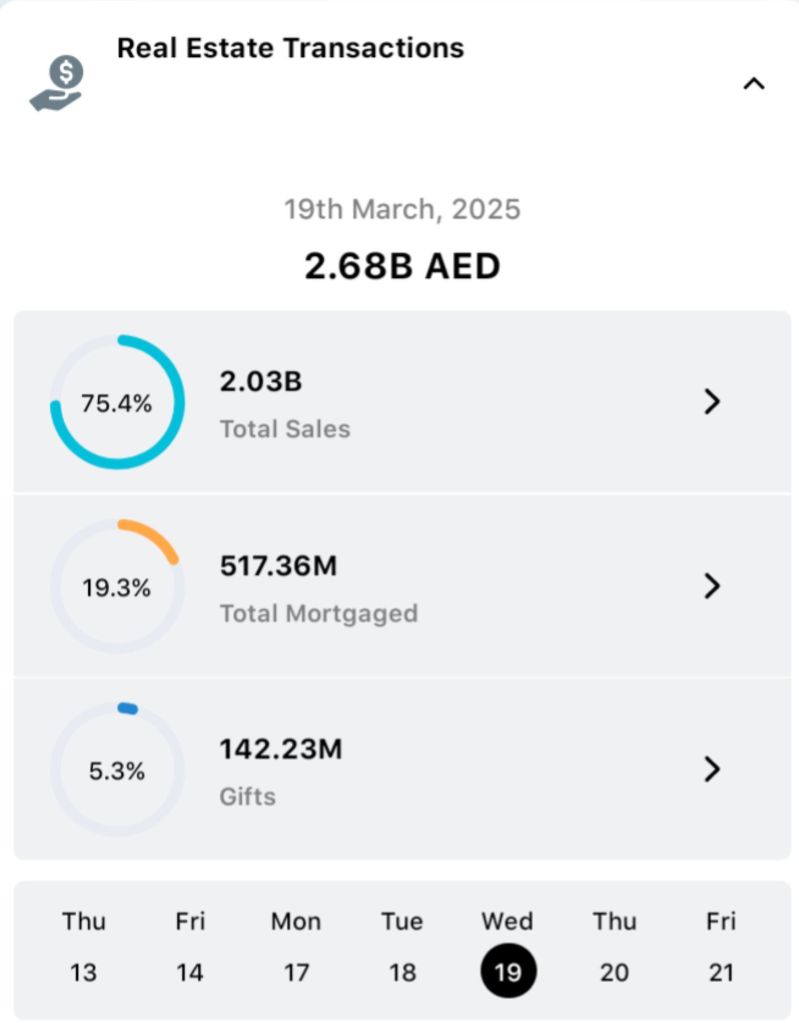Image resolution: width=799 pixels, height=1023 pixels.
Task: Click the hand-with-dollar-coin icon
Action: click(x=57, y=84)
